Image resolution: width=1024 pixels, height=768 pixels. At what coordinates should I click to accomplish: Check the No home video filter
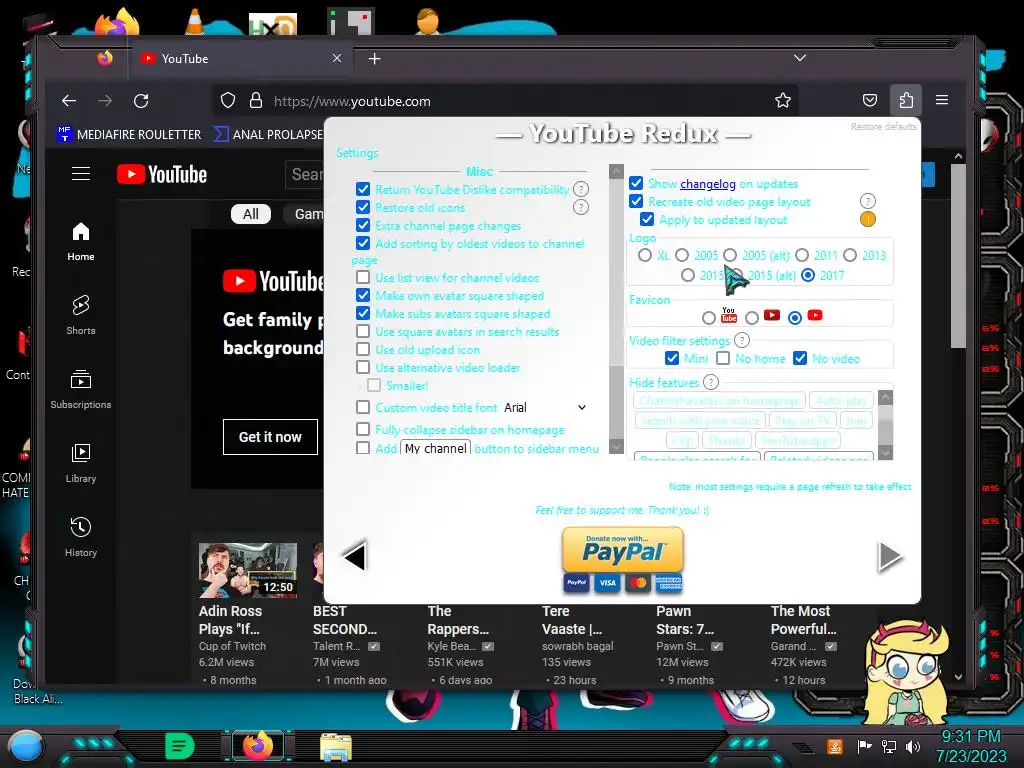click(723, 358)
